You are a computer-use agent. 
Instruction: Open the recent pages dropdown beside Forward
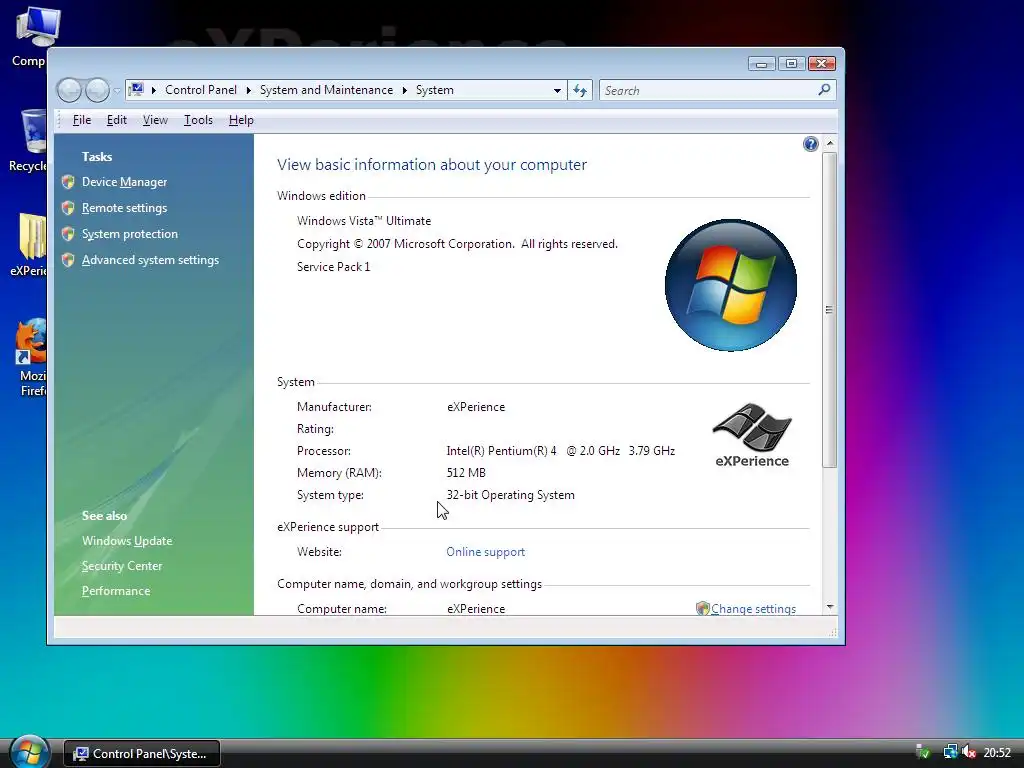coord(117,91)
